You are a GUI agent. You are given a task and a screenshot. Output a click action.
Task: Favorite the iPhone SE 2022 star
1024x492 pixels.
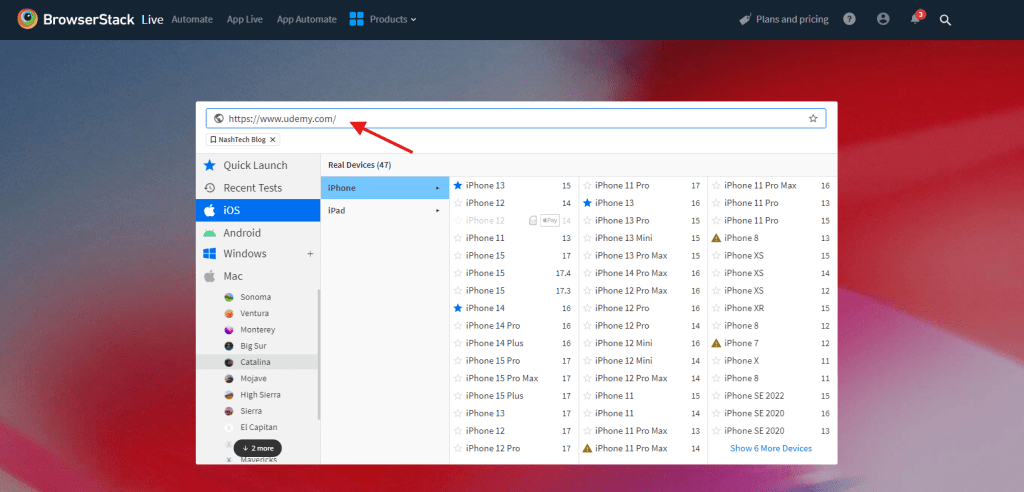coord(716,396)
